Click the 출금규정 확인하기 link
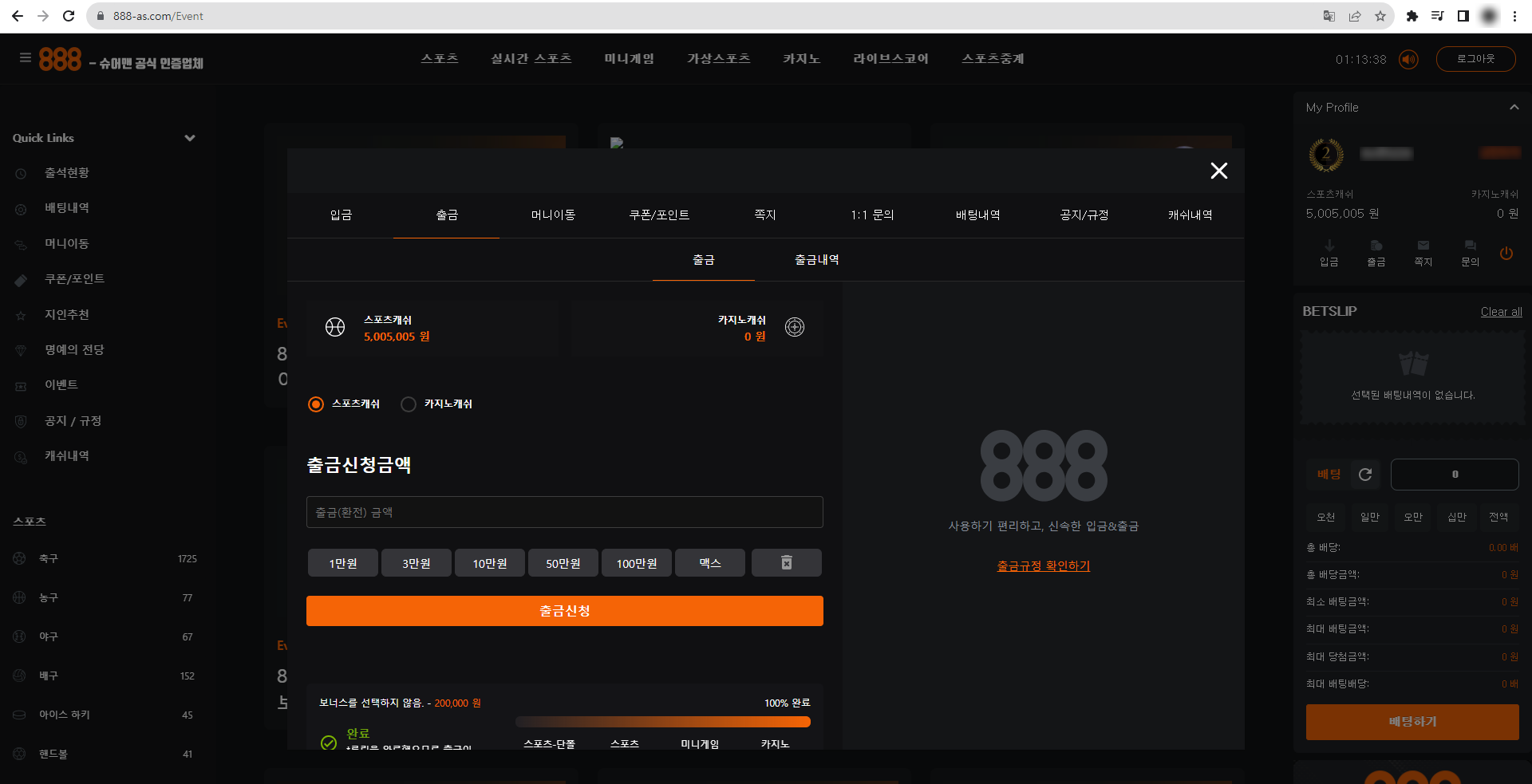The image size is (1532, 784). coord(1043,565)
